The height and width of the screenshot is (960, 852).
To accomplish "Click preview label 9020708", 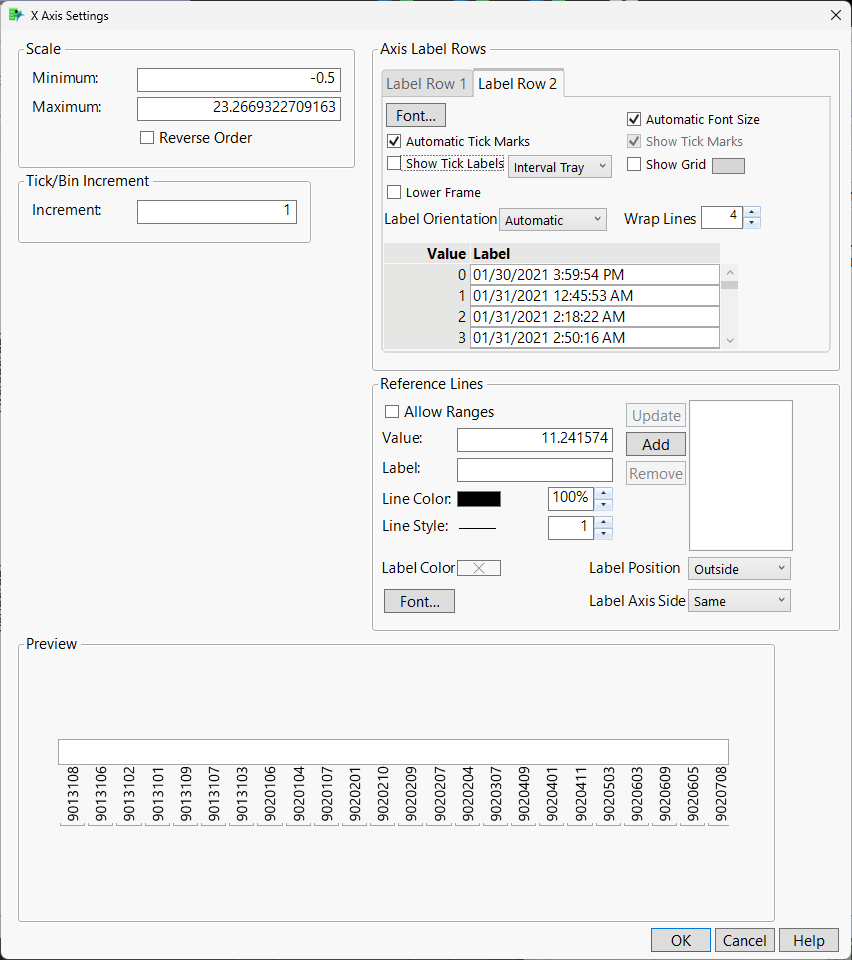I will coord(721,793).
